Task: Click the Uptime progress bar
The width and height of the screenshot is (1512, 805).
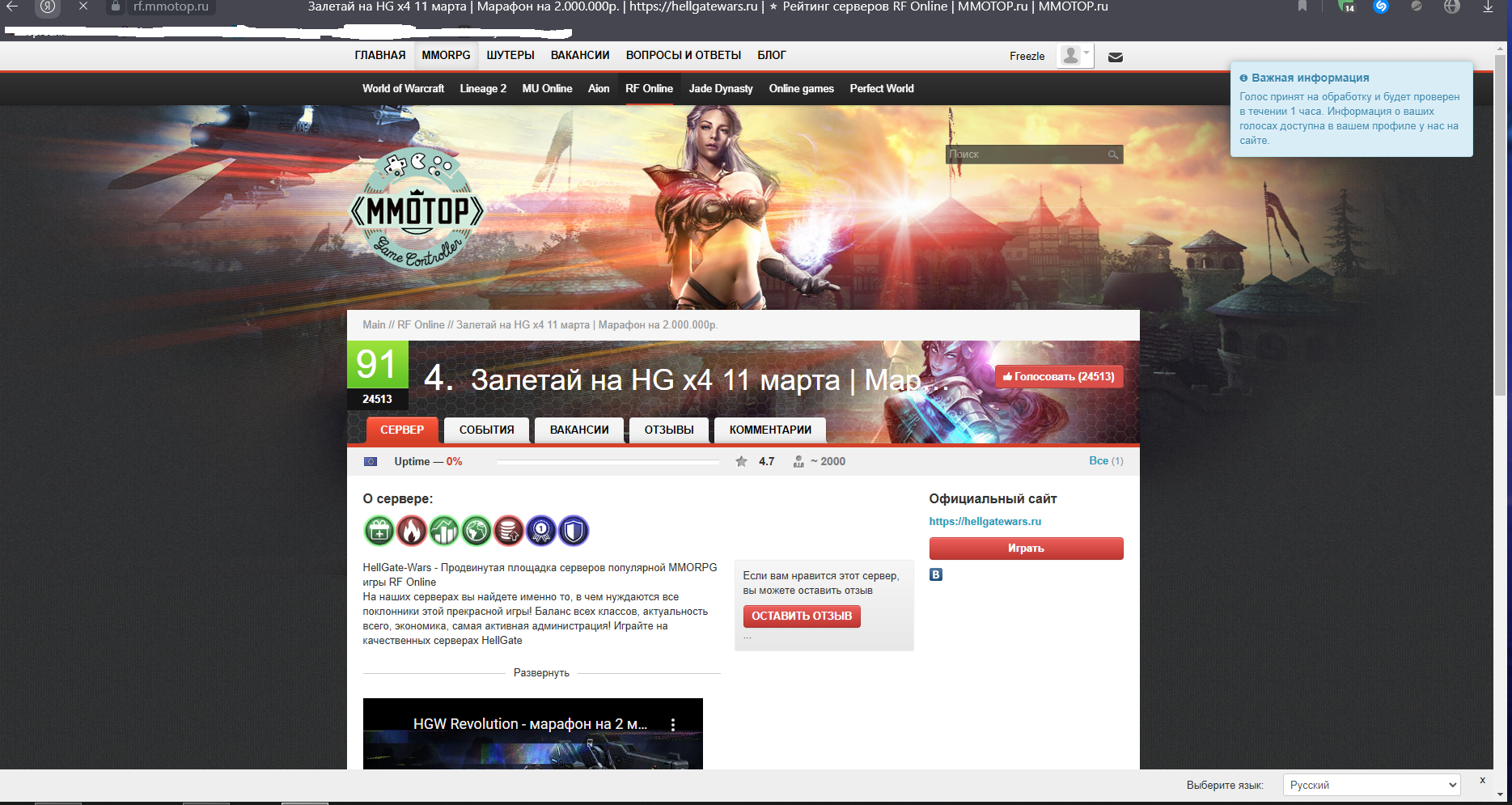Action: tap(608, 461)
